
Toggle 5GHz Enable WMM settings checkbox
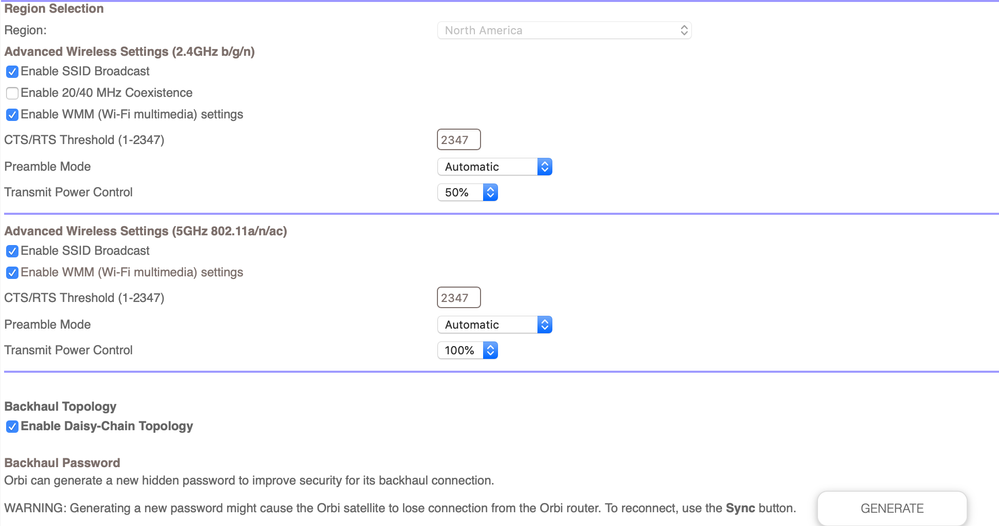(12, 273)
